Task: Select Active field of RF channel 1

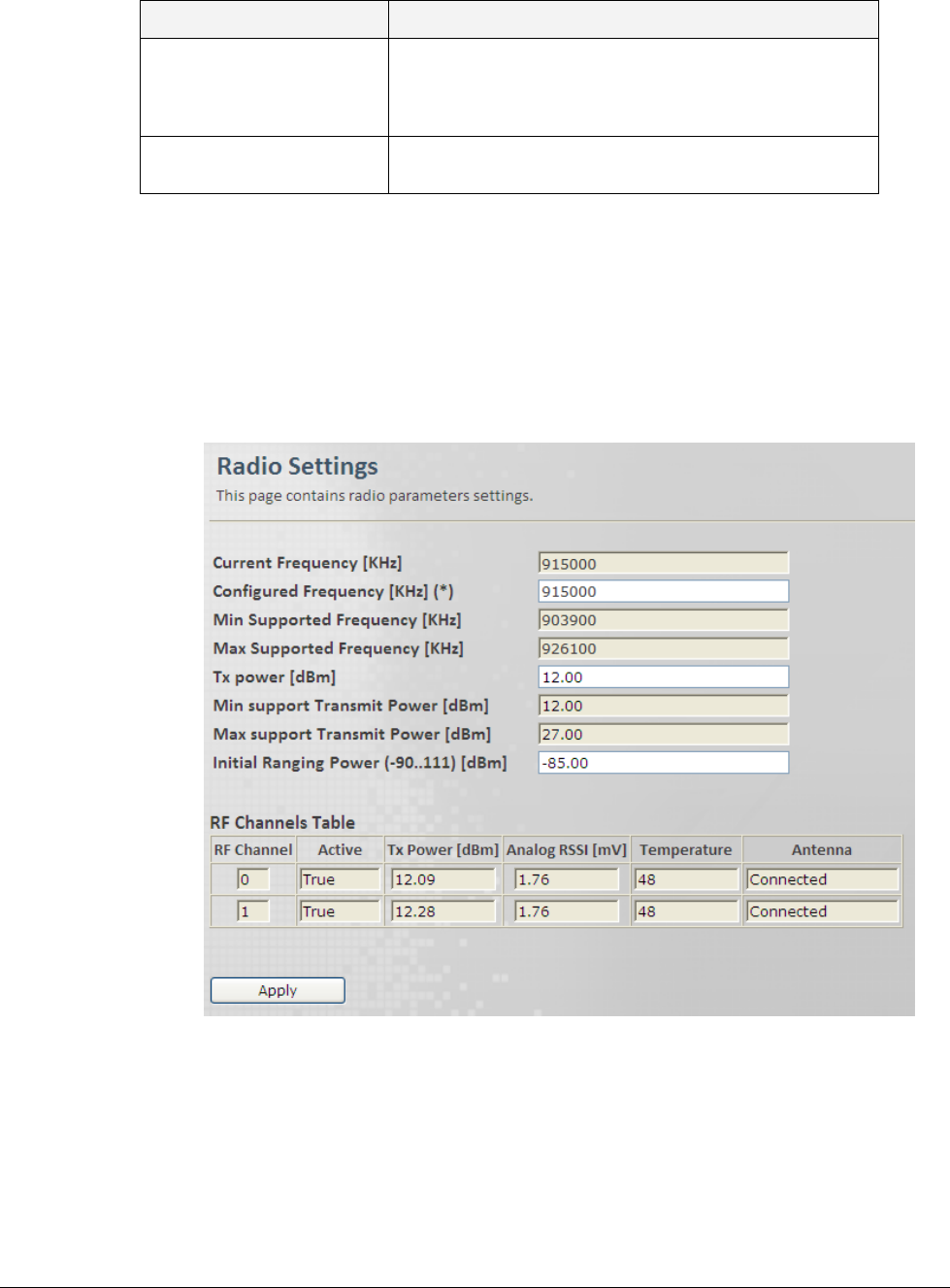Action: tap(340, 911)
